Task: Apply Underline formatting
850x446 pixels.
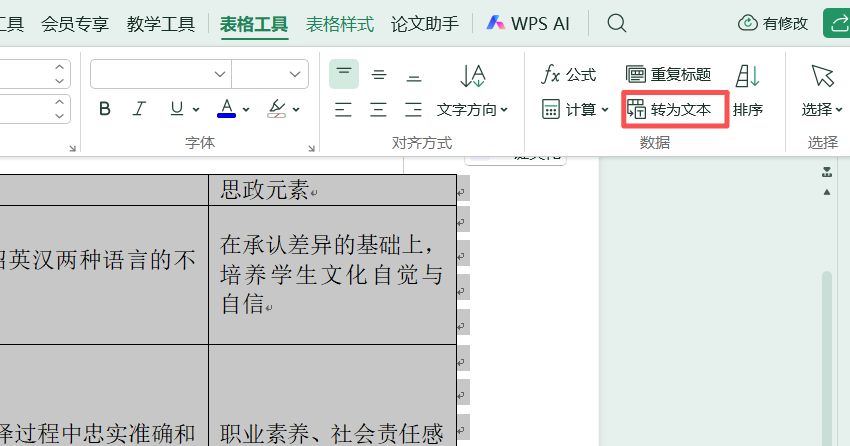Action: click(177, 109)
